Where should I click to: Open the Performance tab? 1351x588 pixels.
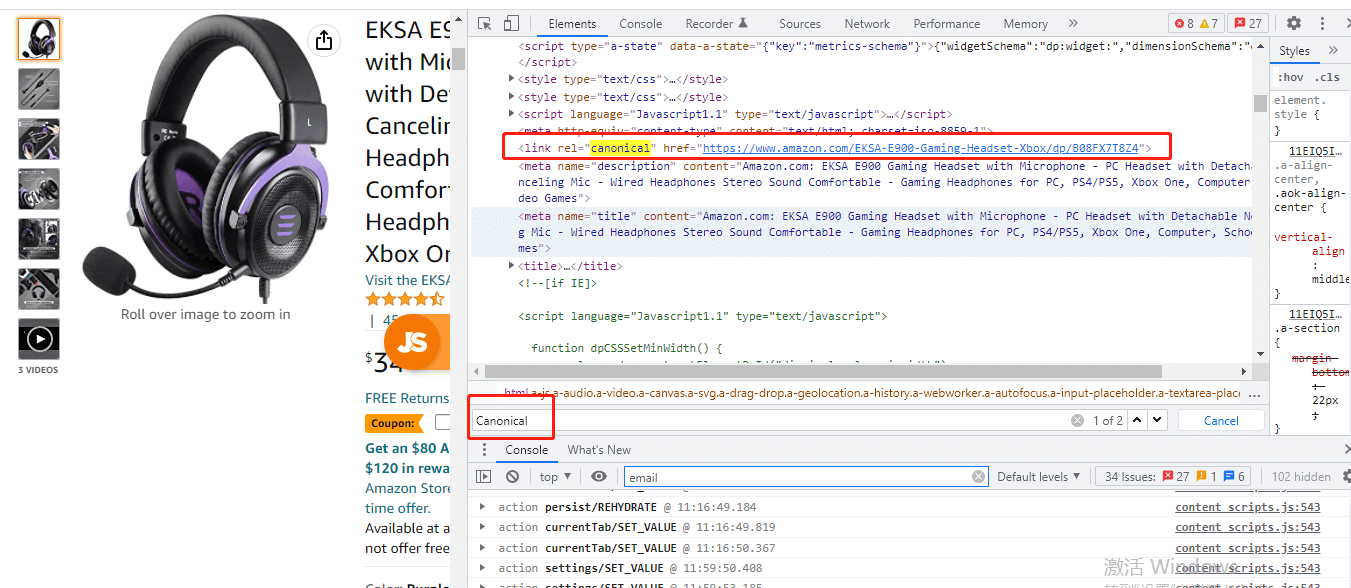(947, 24)
